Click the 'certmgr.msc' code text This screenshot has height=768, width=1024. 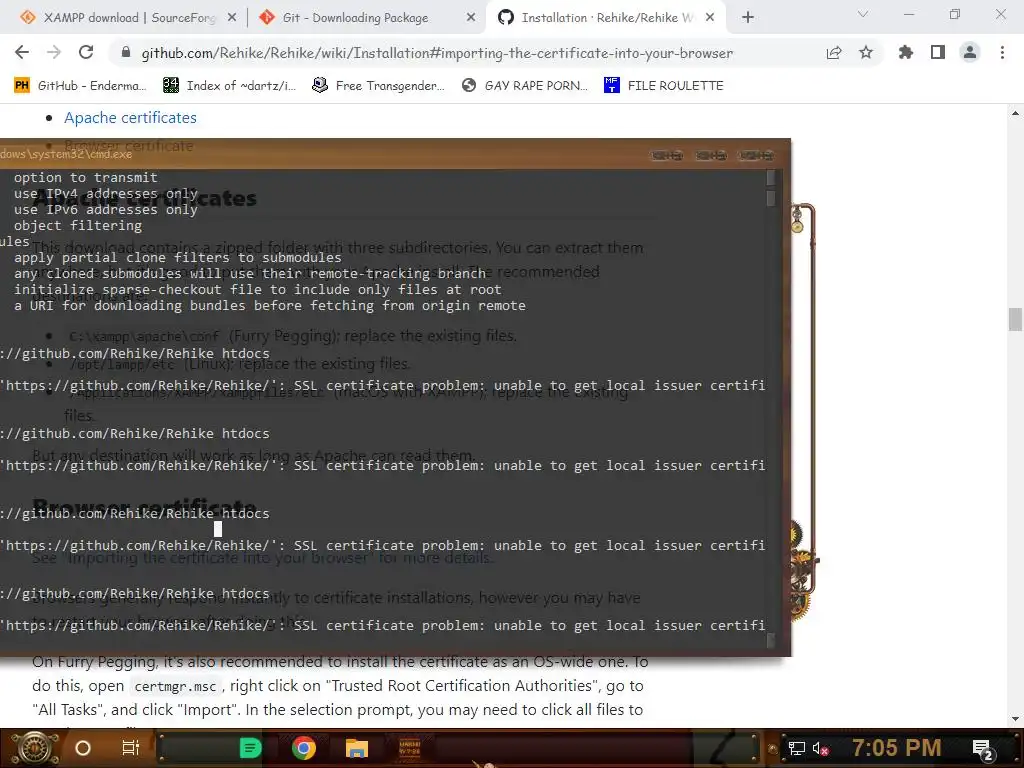click(x=175, y=686)
